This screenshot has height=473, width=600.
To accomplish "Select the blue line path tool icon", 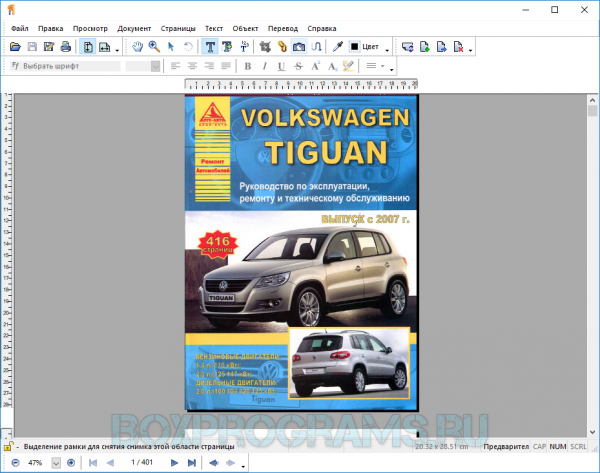I will pos(316,47).
